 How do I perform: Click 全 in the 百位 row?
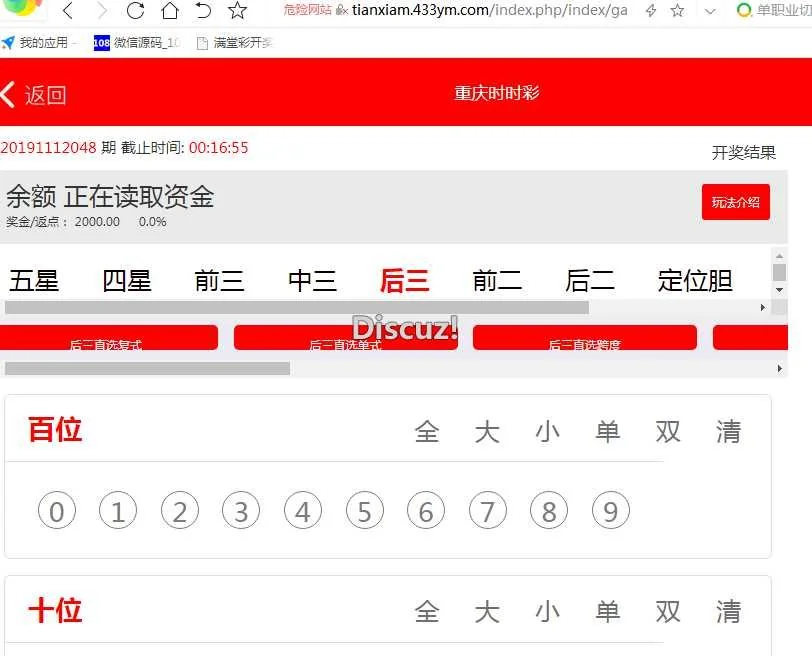coord(427,432)
